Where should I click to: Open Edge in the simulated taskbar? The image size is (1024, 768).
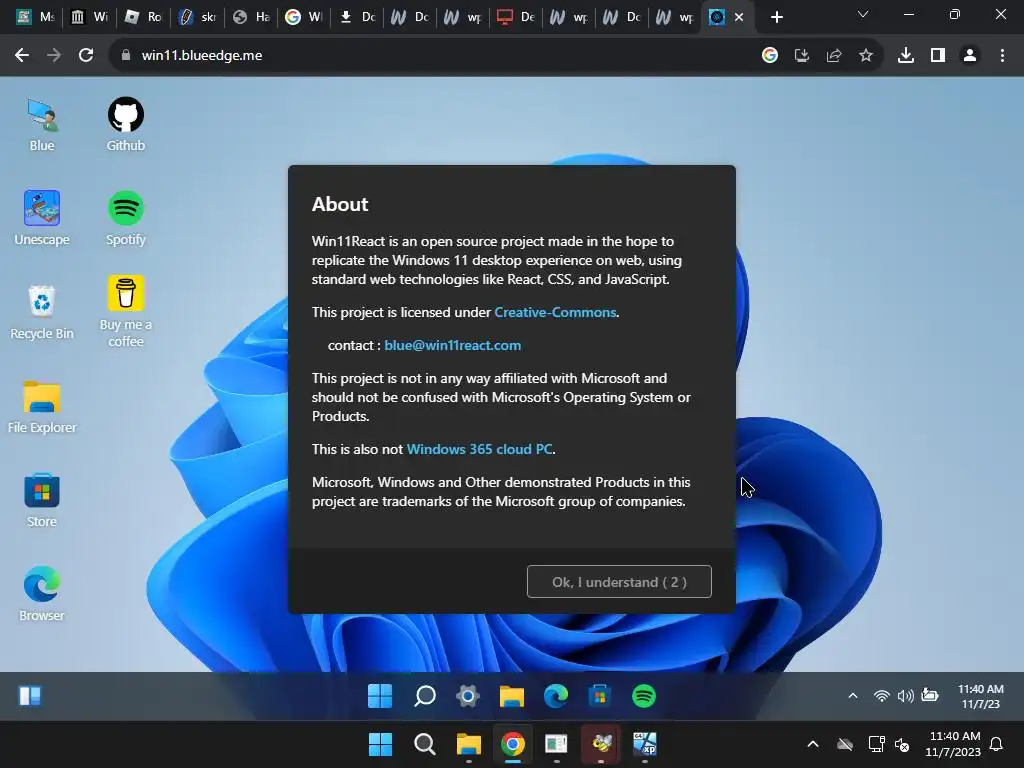click(x=556, y=696)
